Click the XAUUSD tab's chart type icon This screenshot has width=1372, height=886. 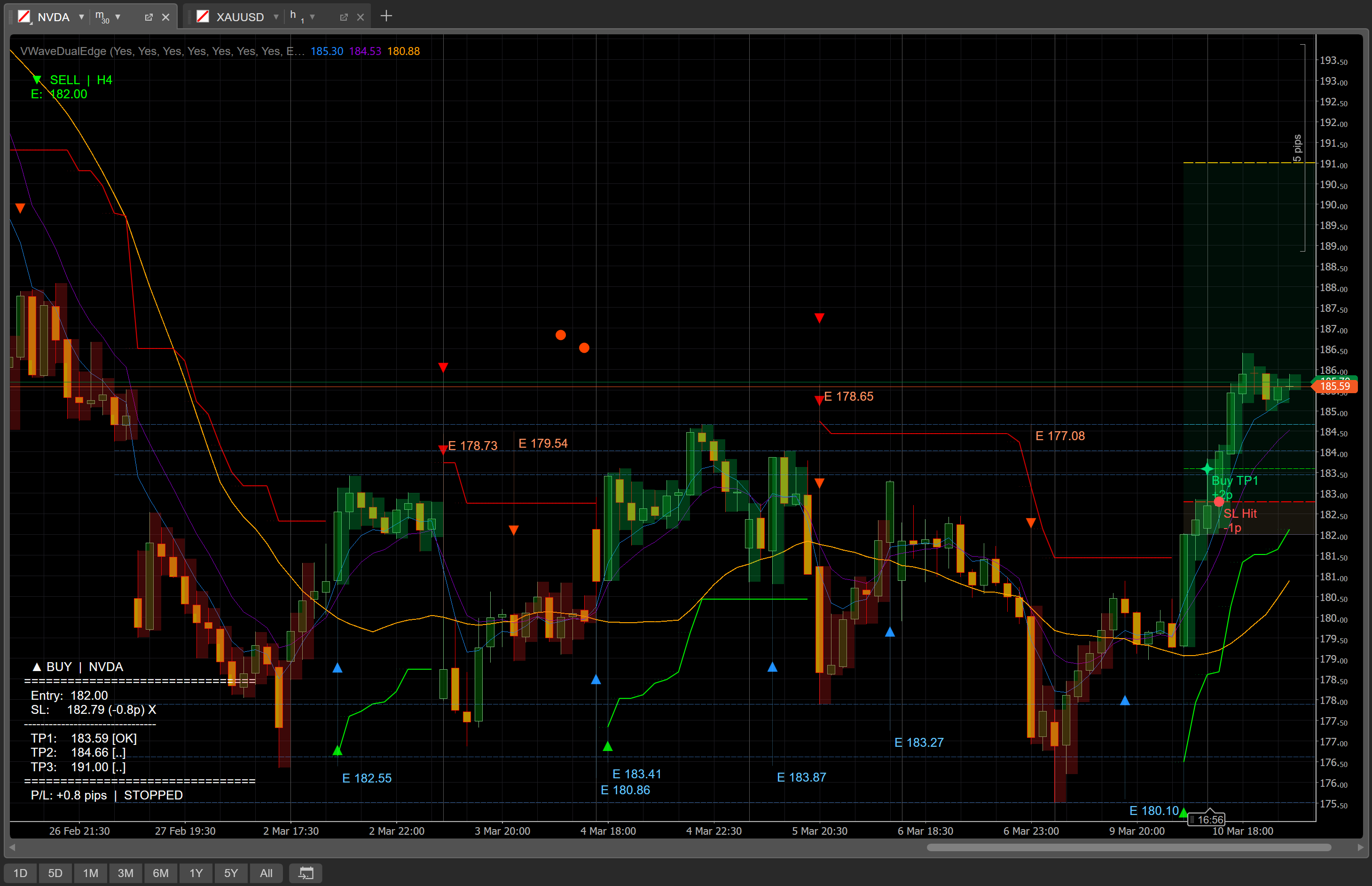pos(203,16)
